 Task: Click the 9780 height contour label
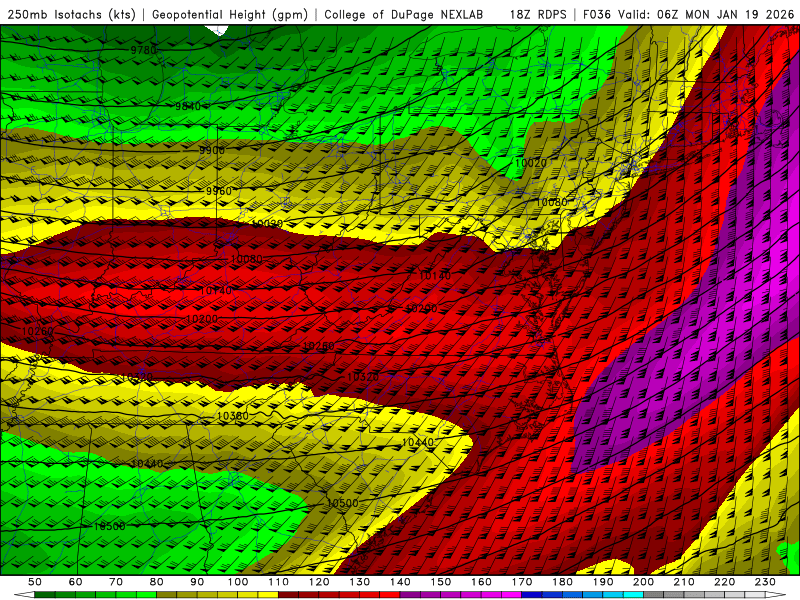143,50
